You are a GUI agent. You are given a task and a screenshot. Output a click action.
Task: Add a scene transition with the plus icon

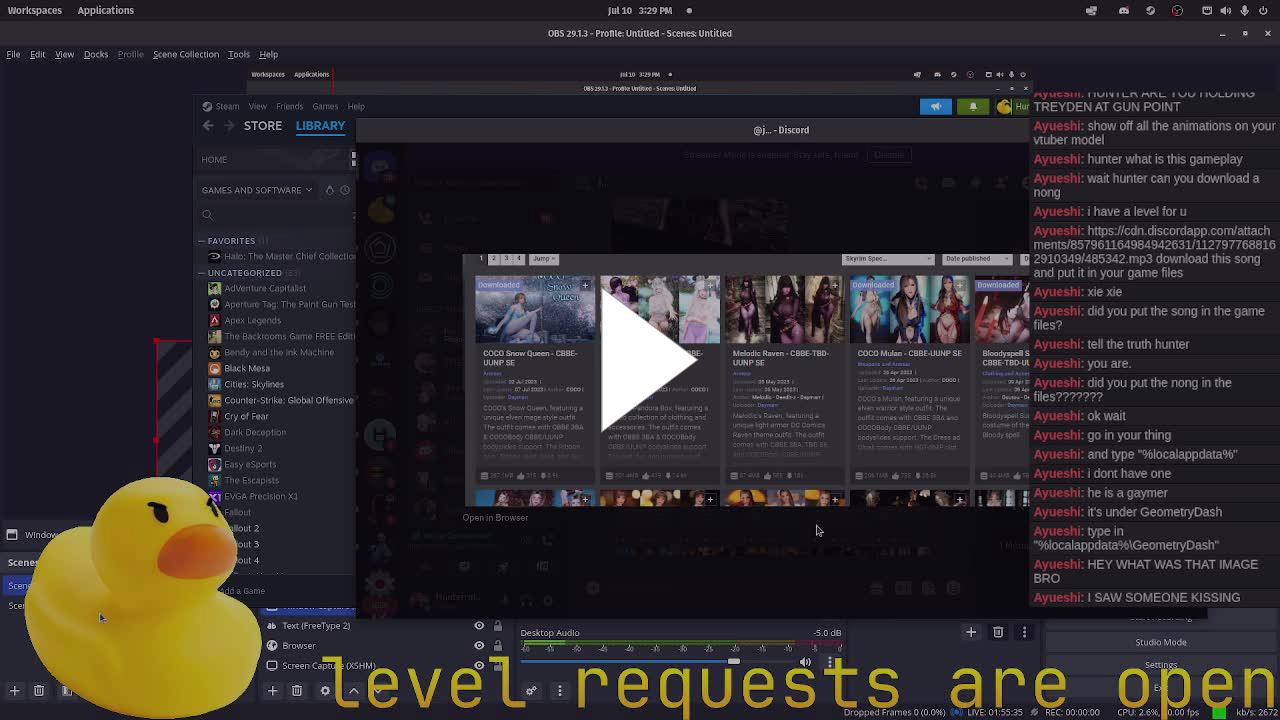coord(970,632)
